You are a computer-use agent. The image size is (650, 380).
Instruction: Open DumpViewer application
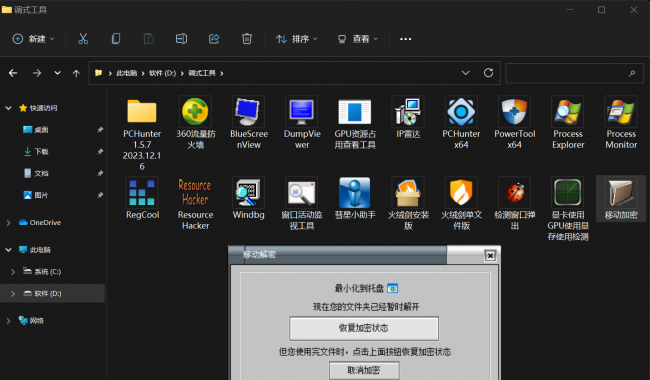302,111
